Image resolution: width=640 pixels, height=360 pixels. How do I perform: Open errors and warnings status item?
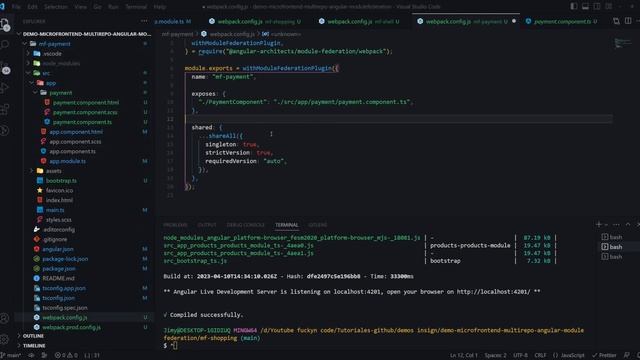66,356
